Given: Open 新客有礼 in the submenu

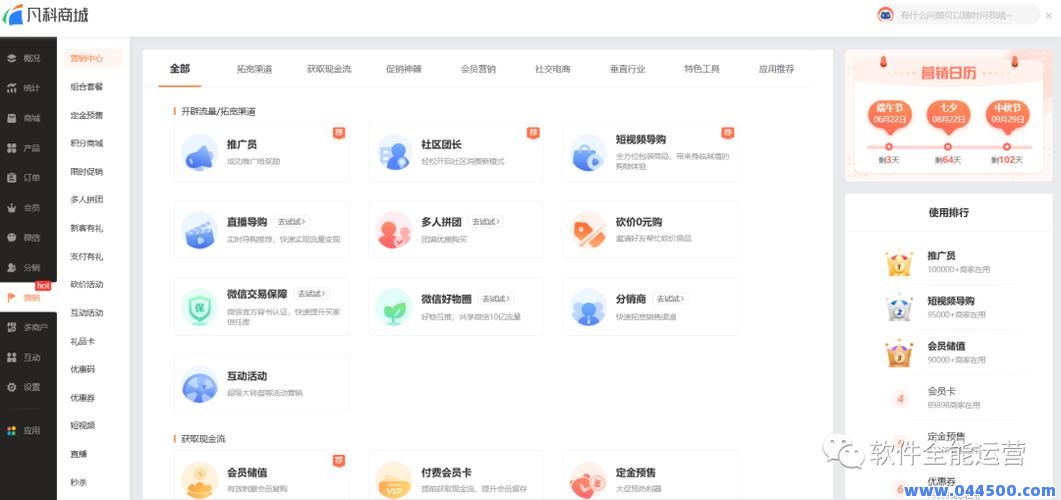Looking at the screenshot, I should tap(87, 228).
